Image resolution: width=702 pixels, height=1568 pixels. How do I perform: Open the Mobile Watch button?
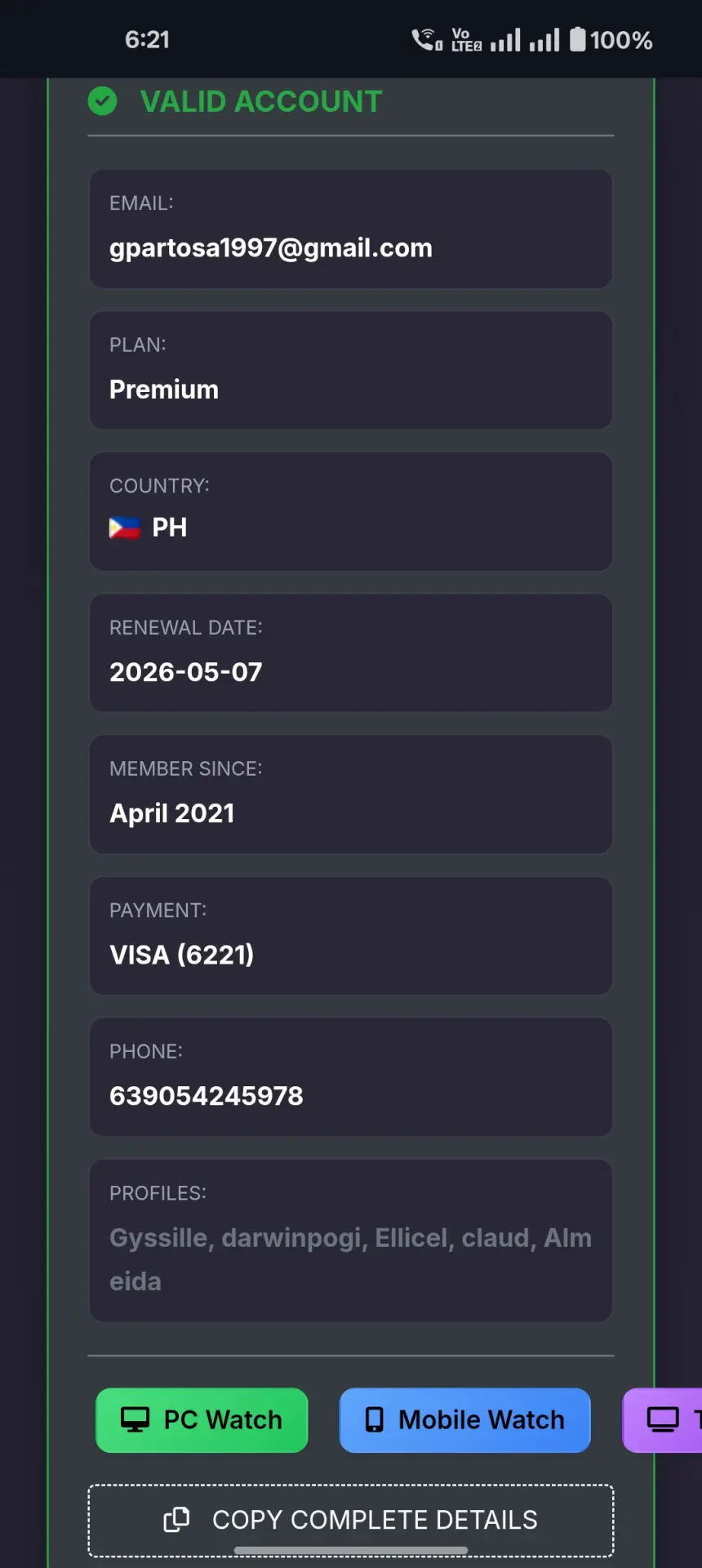(x=464, y=1420)
